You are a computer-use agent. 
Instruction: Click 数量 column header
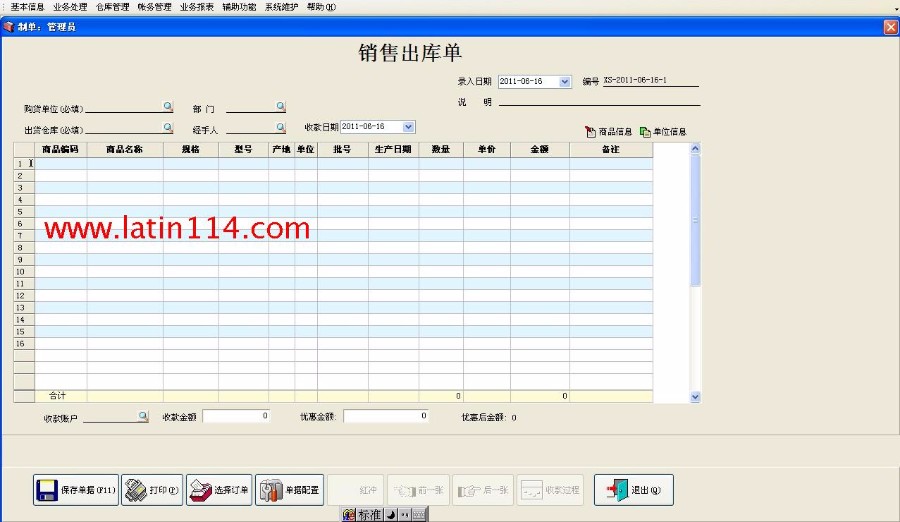441,149
